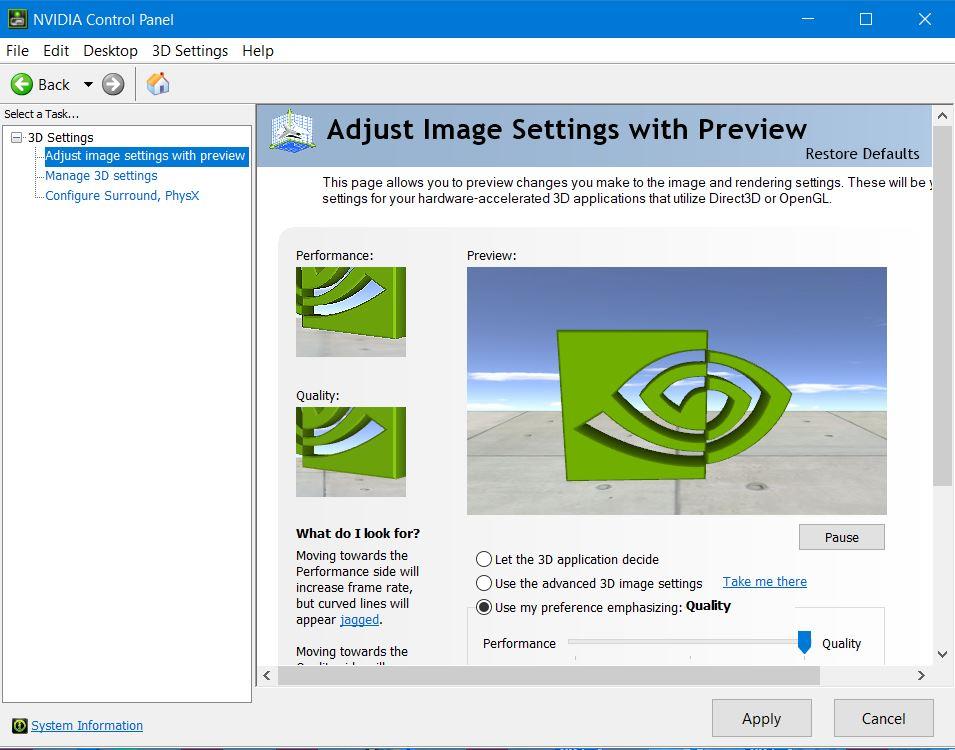The image size is (955, 750).
Task: Open the Desktop menu
Action: click(x=110, y=50)
